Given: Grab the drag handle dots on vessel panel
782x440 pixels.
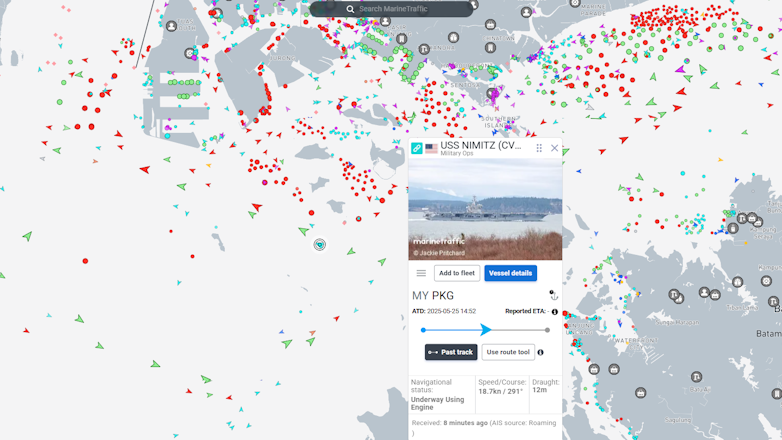Looking at the screenshot, I should pos(539,148).
